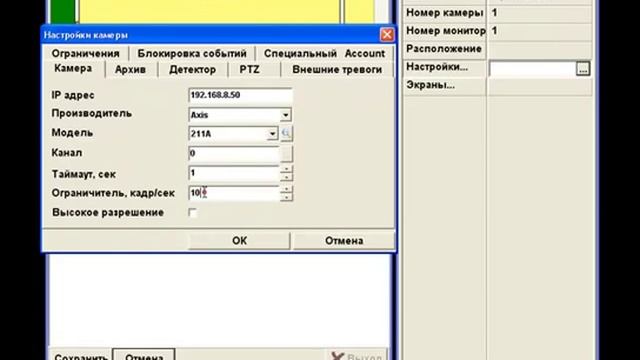Open the Модель dropdown arrow
This screenshot has height=360, width=640.
click(272, 133)
